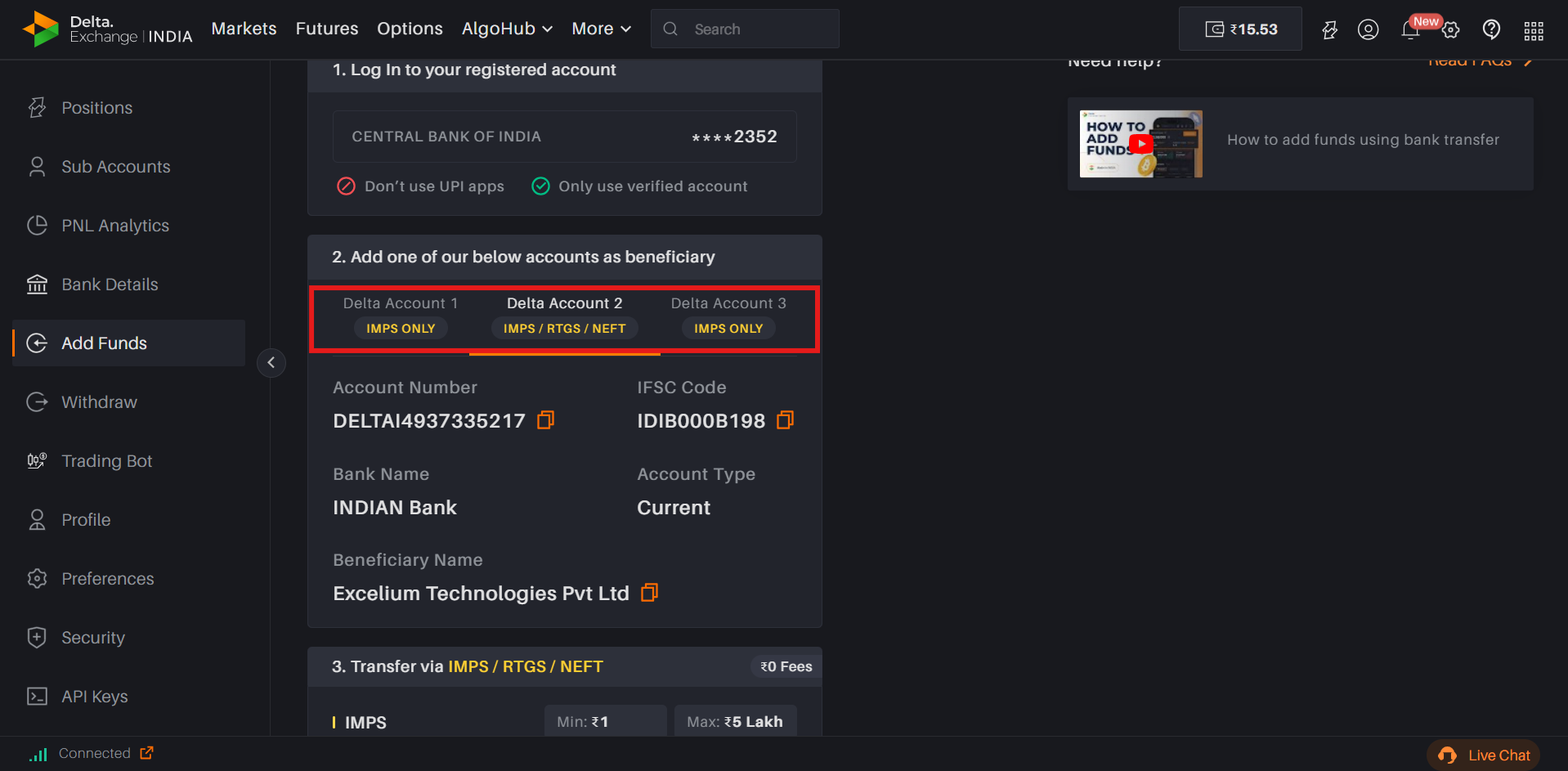1568x771 pixels.
Task: Go to the Delta Exchange India logo
Action: (107, 29)
